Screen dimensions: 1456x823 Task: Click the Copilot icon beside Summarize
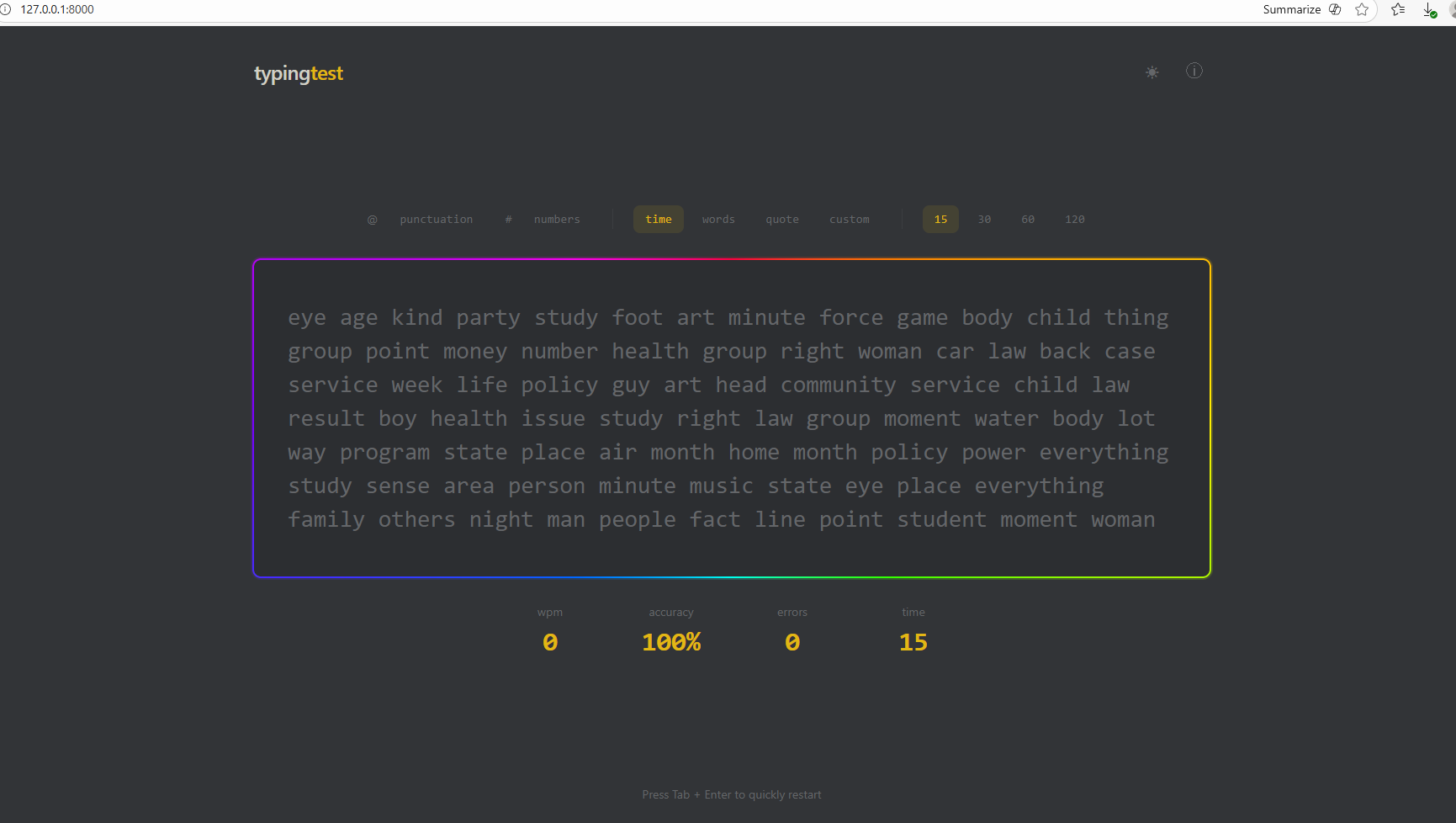click(x=1335, y=10)
